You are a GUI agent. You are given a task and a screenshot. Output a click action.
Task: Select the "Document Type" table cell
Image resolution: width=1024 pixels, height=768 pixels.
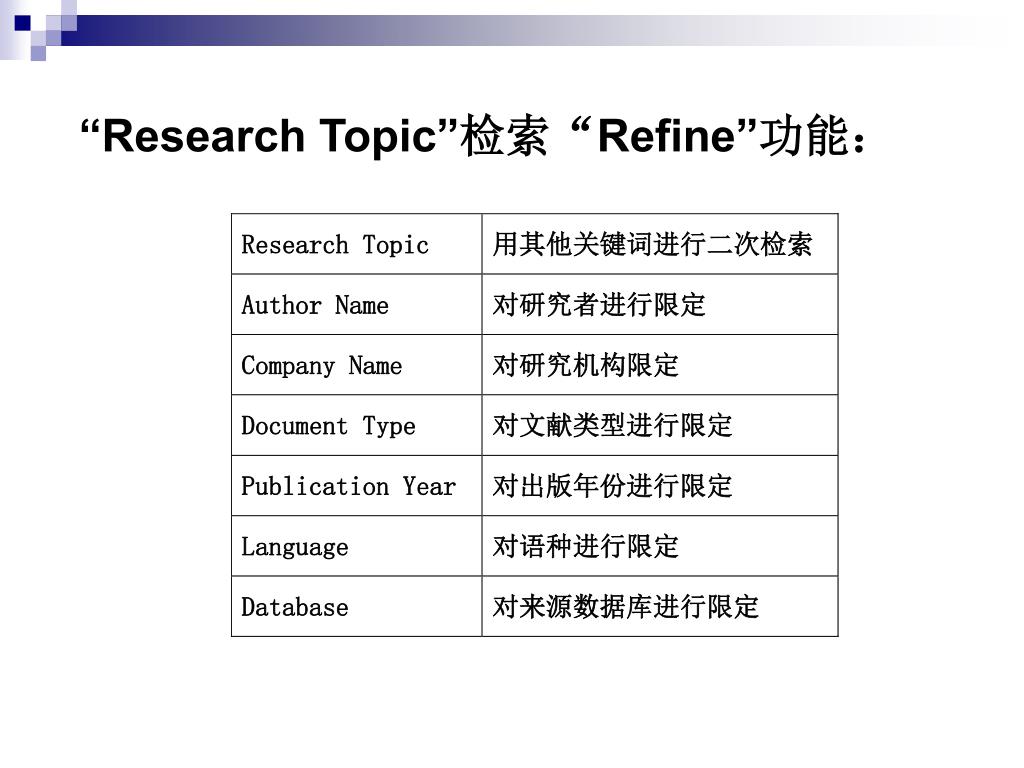(357, 425)
